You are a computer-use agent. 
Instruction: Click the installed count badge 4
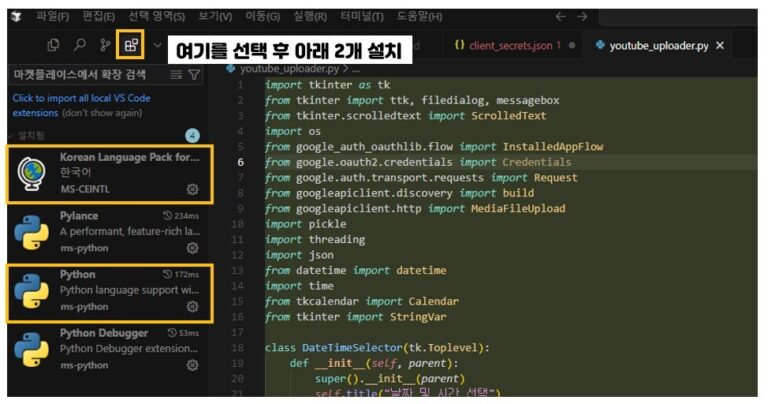[x=192, y=136]
